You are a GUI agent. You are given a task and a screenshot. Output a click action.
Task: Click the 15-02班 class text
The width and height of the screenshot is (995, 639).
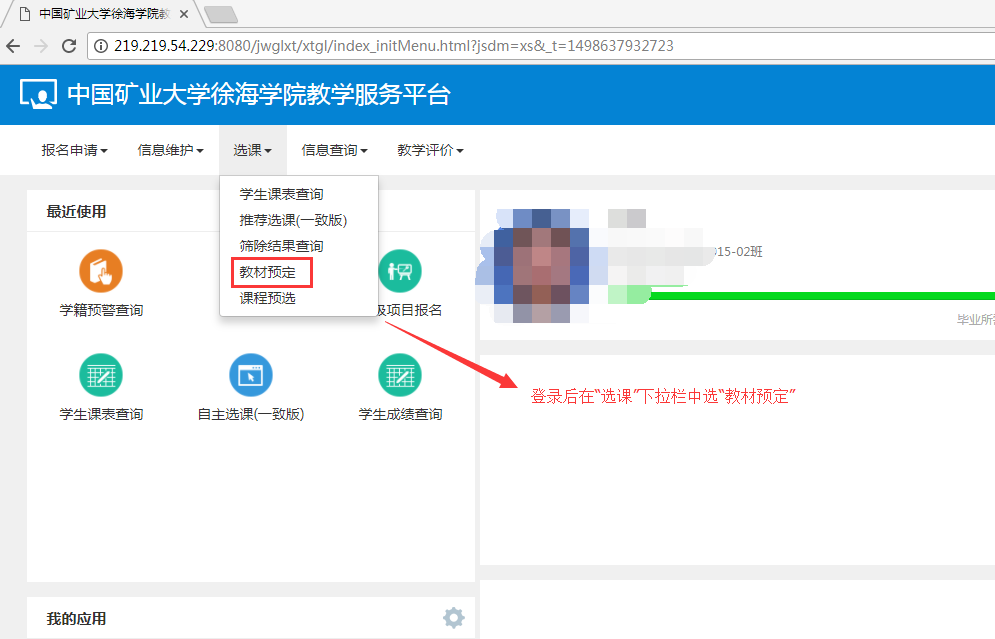737,252
